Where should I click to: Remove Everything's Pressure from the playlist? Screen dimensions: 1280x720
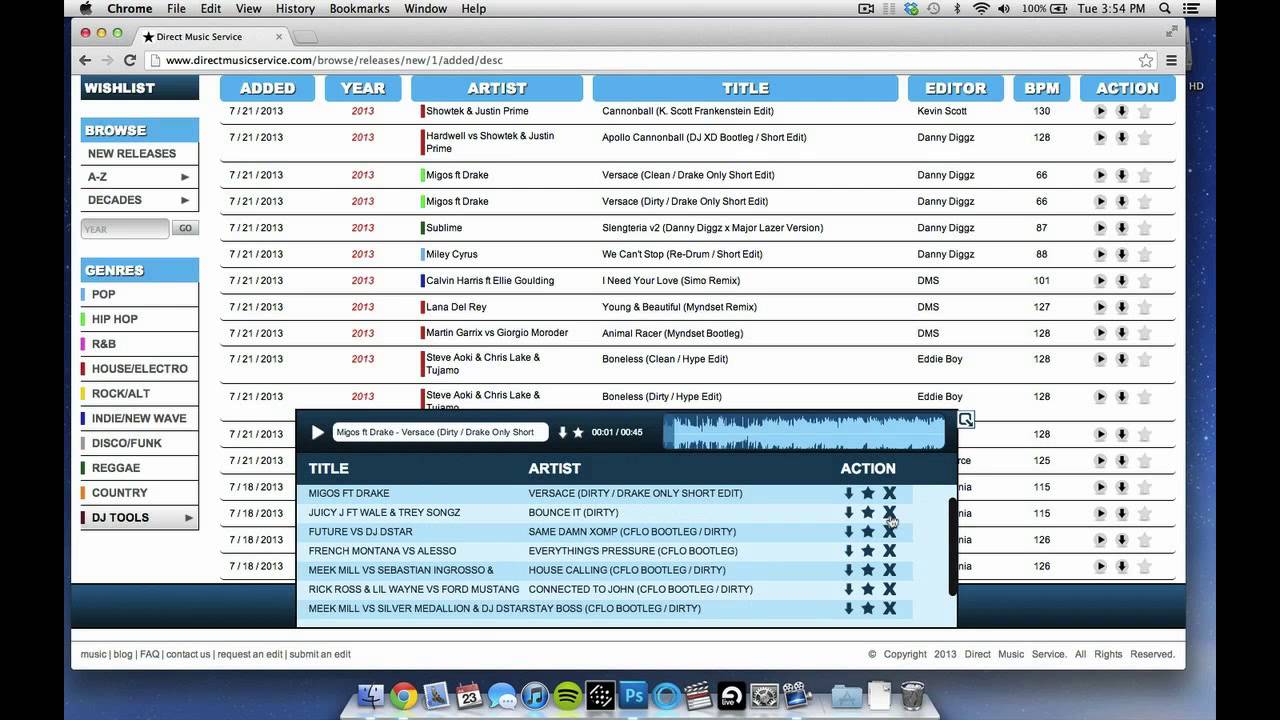(889, 551)
